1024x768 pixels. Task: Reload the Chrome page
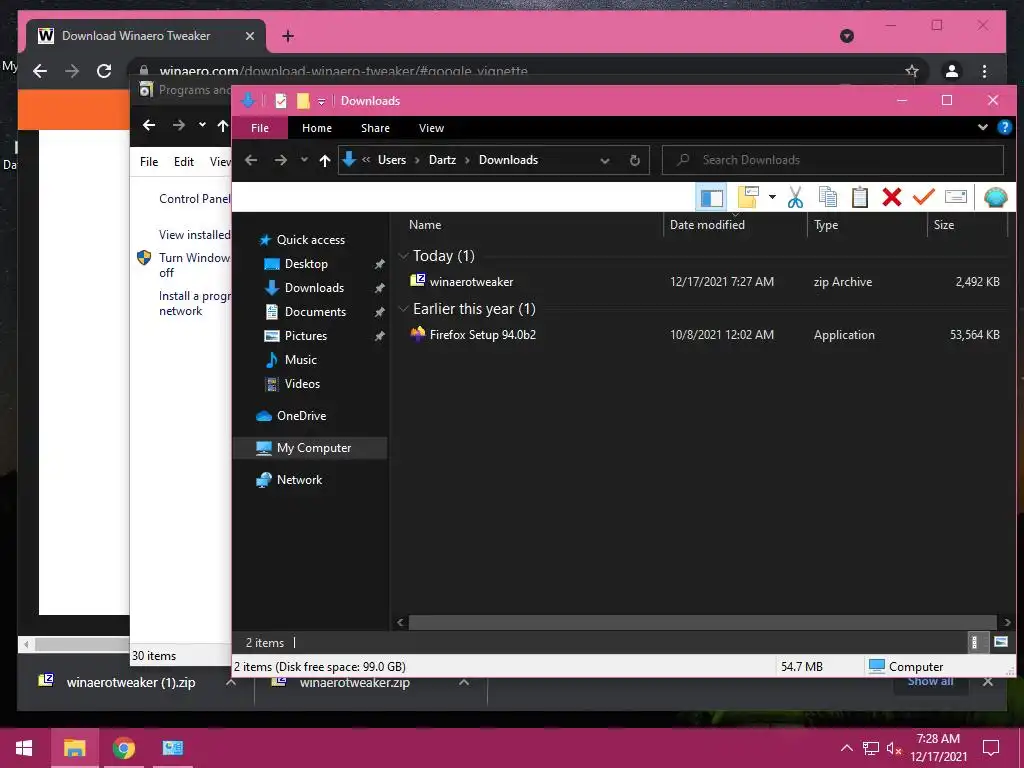104,71
